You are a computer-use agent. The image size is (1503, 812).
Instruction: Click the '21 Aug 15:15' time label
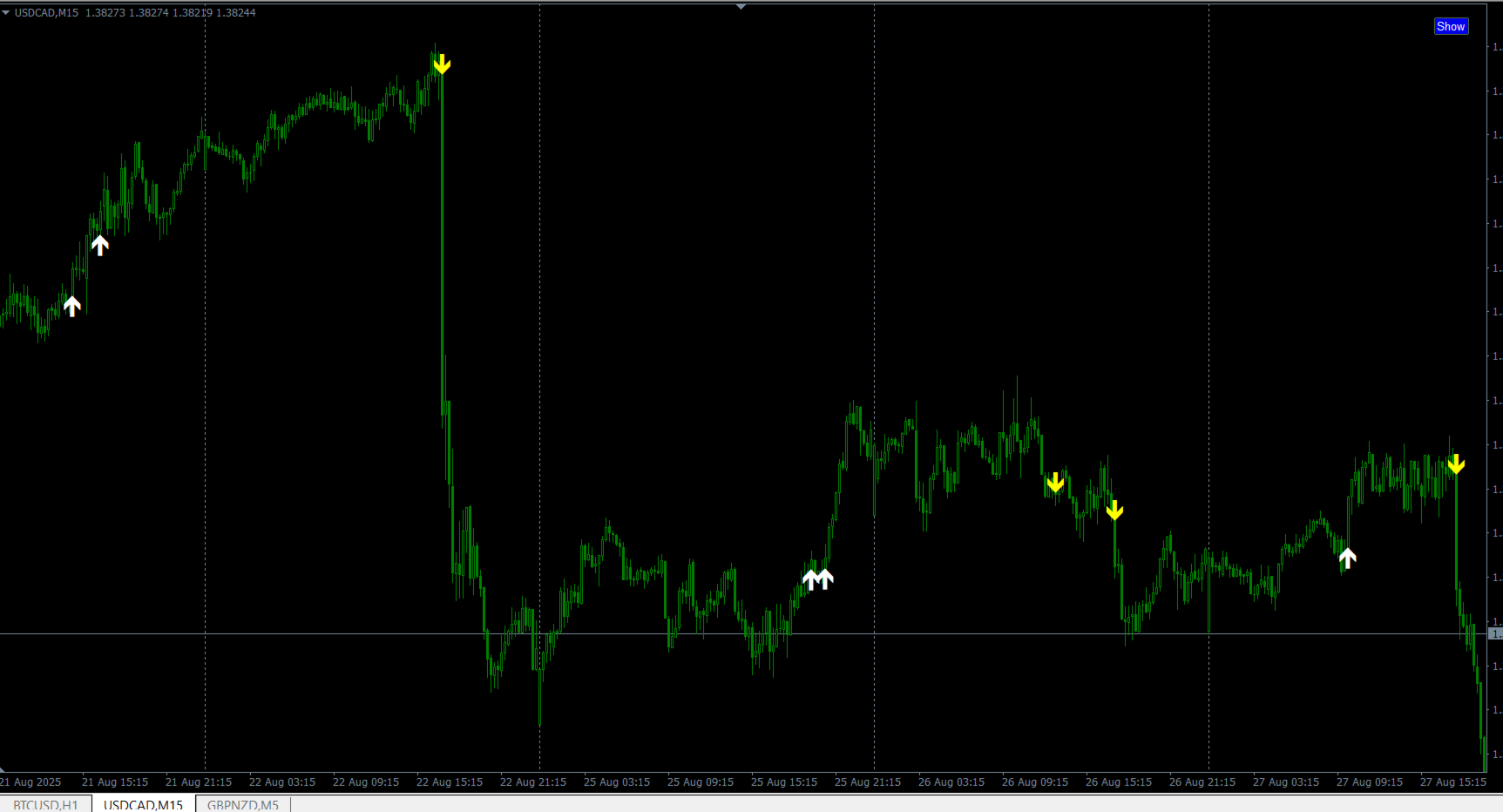tap(115, 782)
